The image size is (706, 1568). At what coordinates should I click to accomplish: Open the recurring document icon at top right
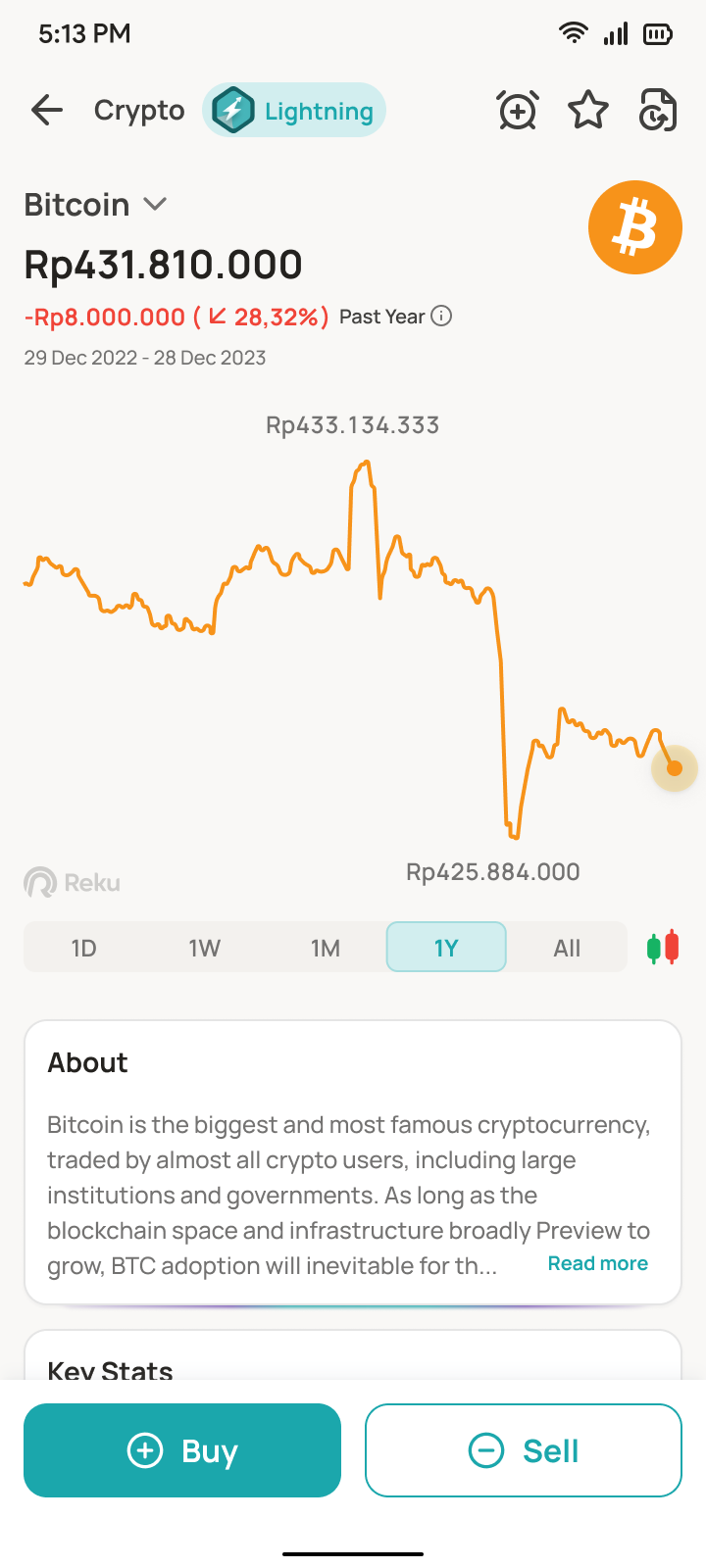tap(657, 111)
